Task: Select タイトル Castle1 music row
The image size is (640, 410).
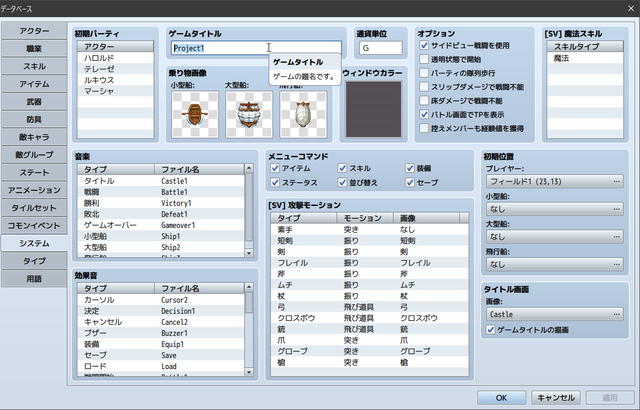Action: tap(161, 181)
